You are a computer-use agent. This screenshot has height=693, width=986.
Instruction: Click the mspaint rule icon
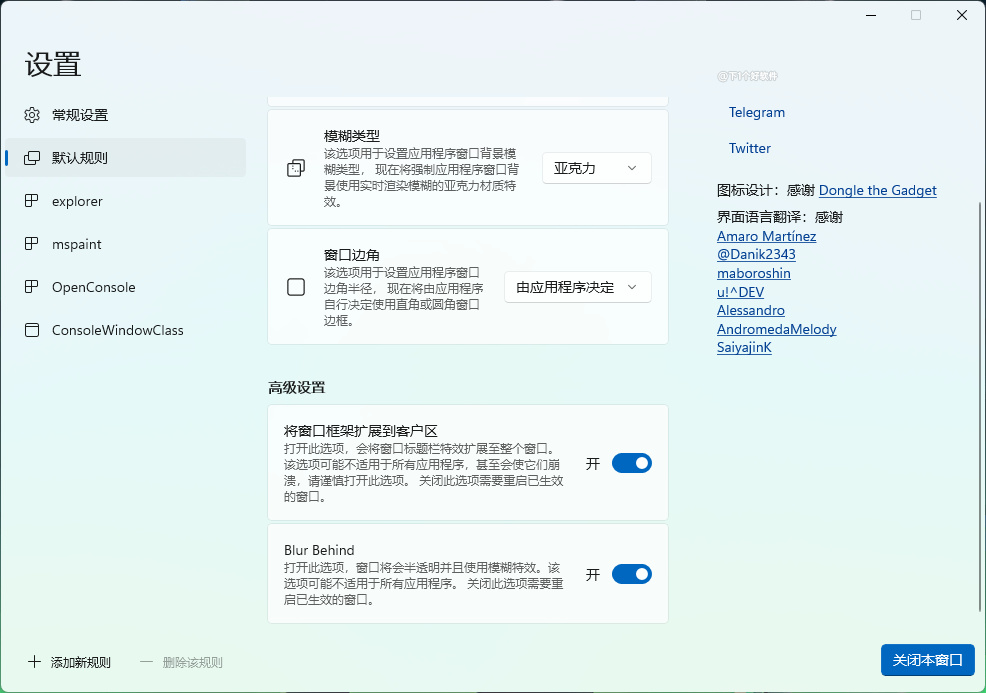[32, 244]
